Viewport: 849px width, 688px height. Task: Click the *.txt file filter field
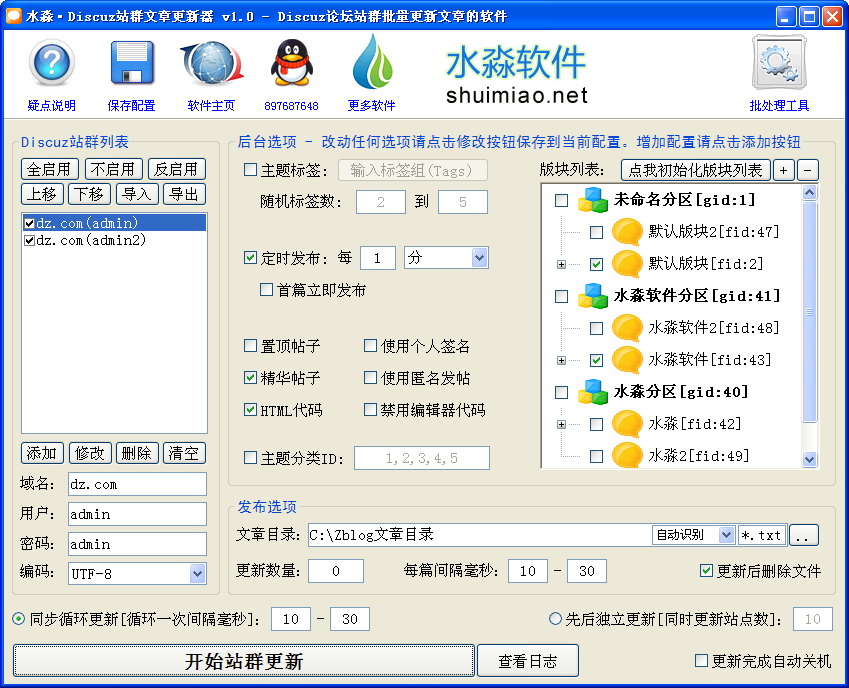coord(762,535)
